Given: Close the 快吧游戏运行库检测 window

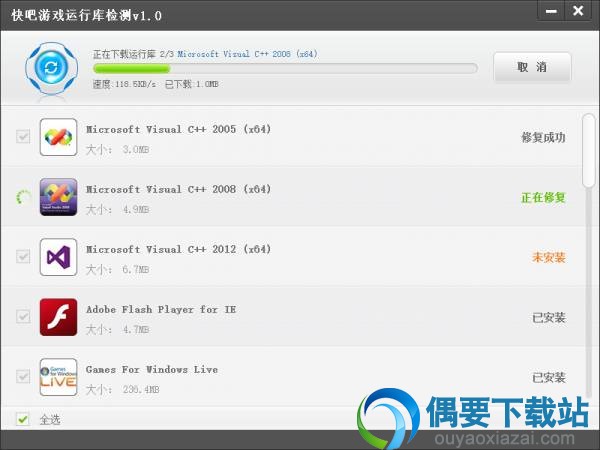Looking at the screenshot, I should 578,11.
